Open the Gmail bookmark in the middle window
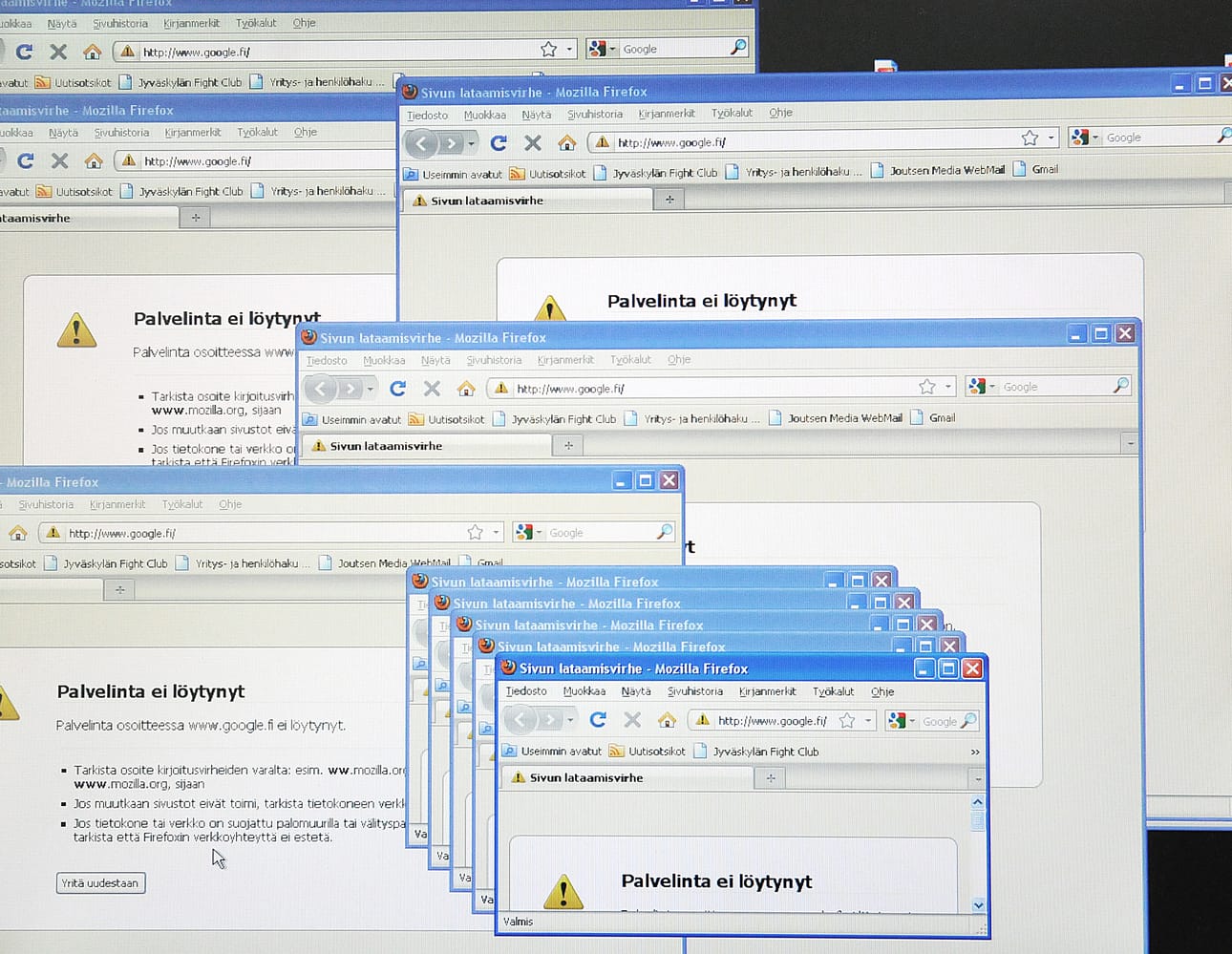1232x954 pixels. [933, 418]
